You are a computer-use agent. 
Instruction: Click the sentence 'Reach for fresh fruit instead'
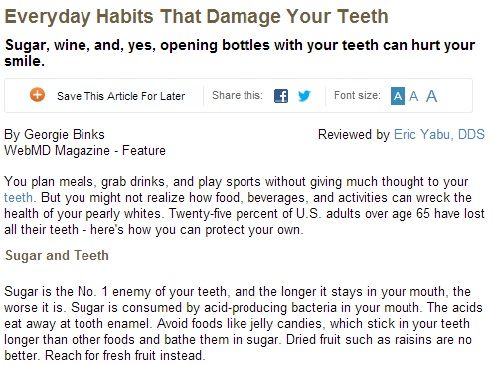[x=124, y=355]
